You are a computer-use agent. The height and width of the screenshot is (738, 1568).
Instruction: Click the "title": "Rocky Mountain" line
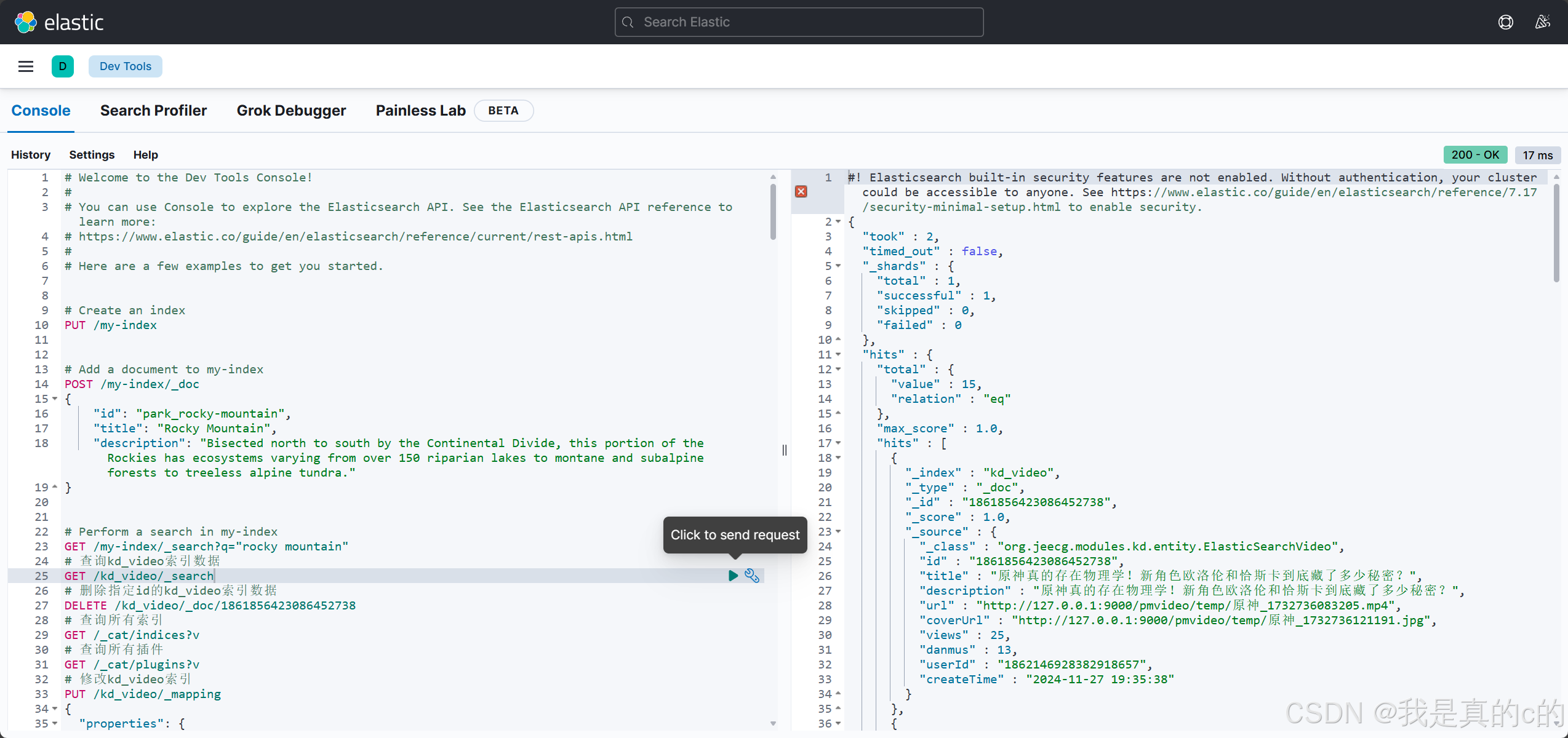click(x=185, y=429)
